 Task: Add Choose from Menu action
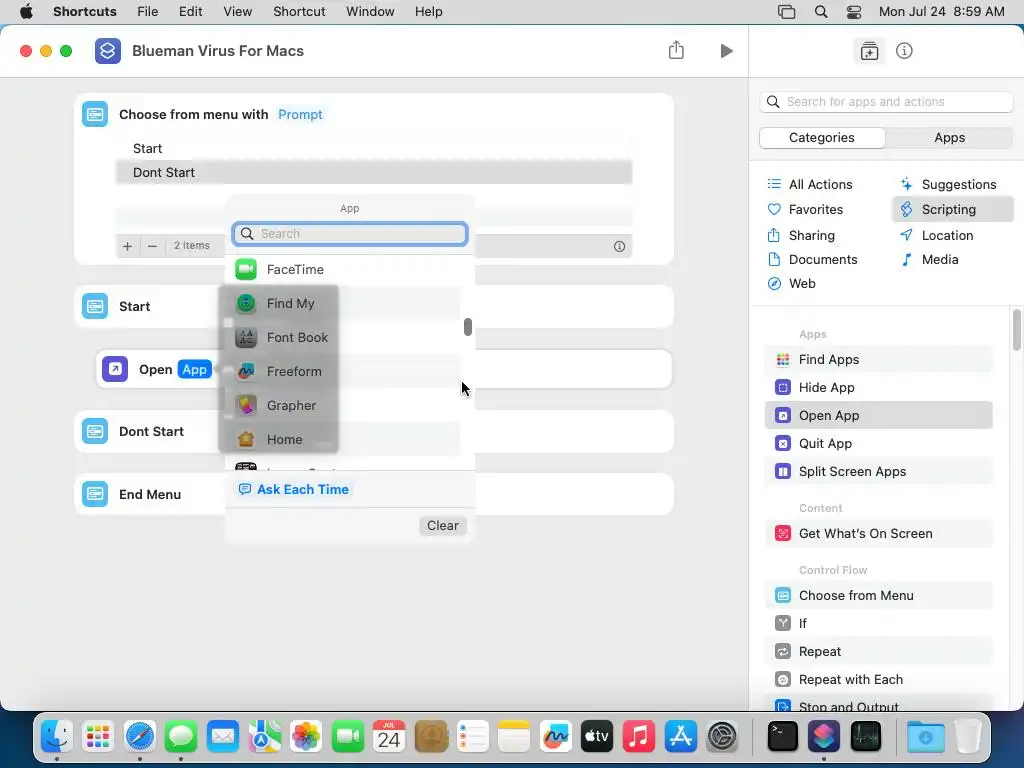(x=878, y=596)
